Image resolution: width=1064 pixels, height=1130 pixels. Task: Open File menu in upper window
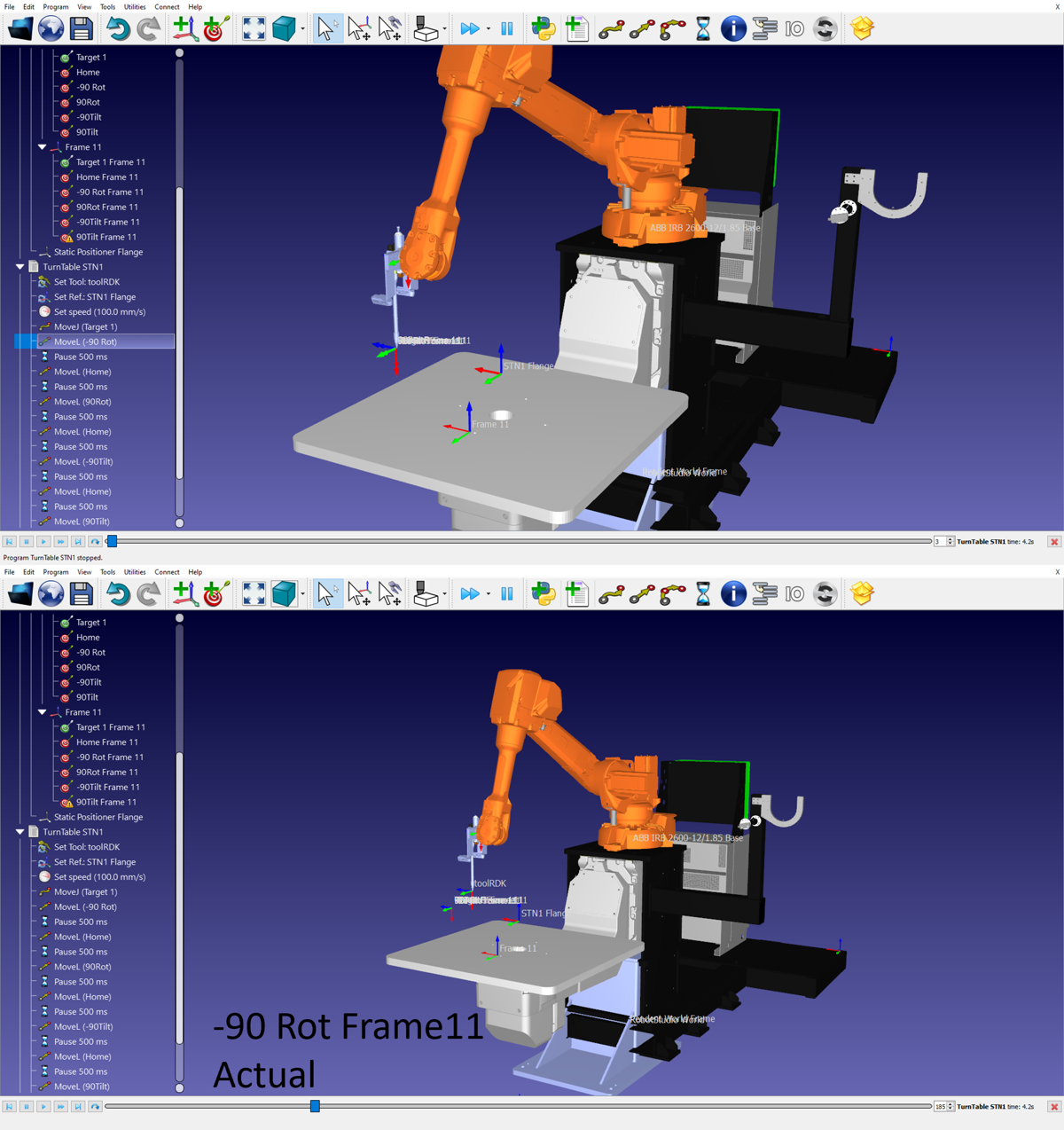pyautogui.click(x=10, y=7)
